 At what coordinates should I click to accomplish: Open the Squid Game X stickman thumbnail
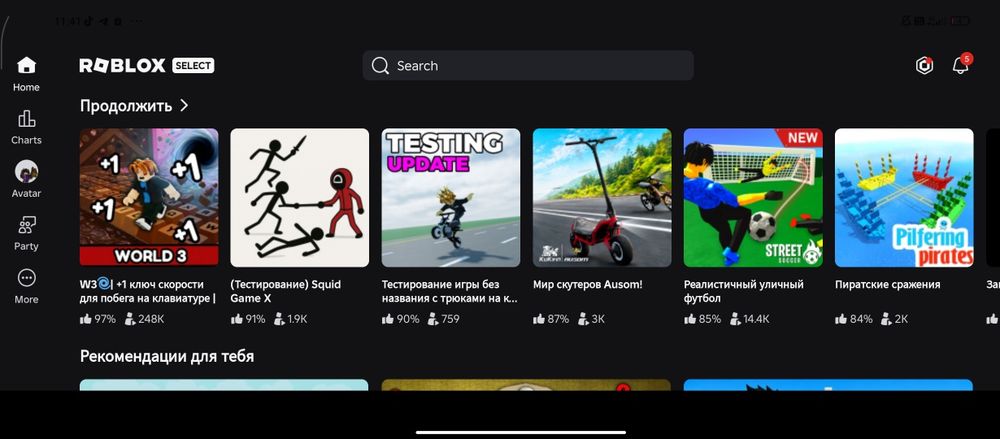[300, 197]
